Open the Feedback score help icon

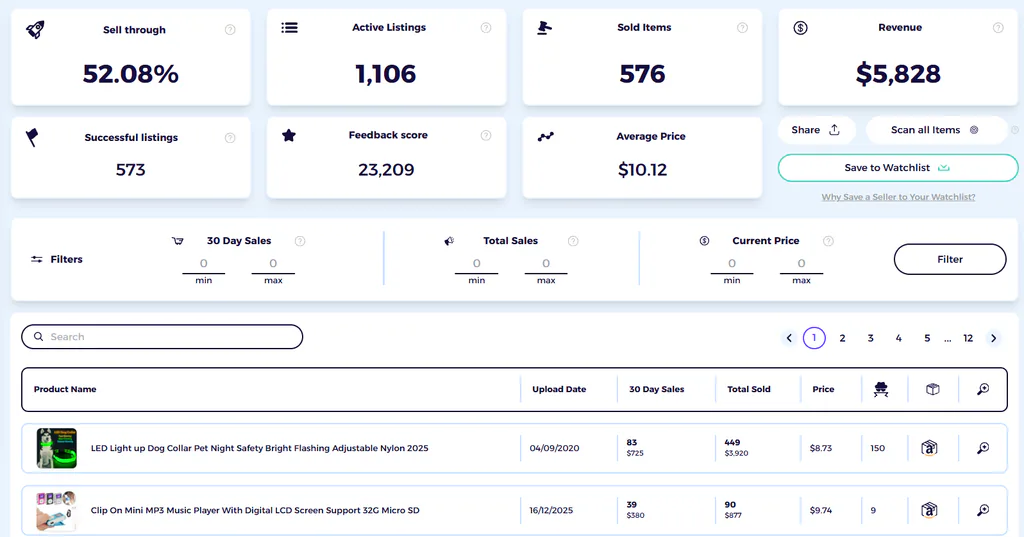[x=486, y=135]
